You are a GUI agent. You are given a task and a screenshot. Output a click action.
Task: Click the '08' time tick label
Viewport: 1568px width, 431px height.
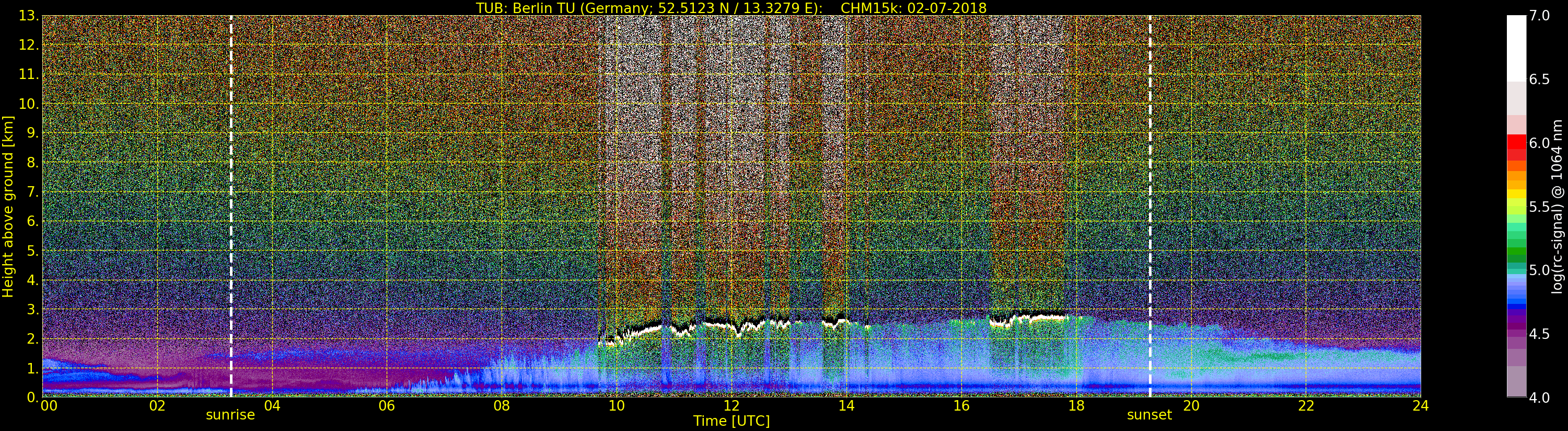[502, 405]
